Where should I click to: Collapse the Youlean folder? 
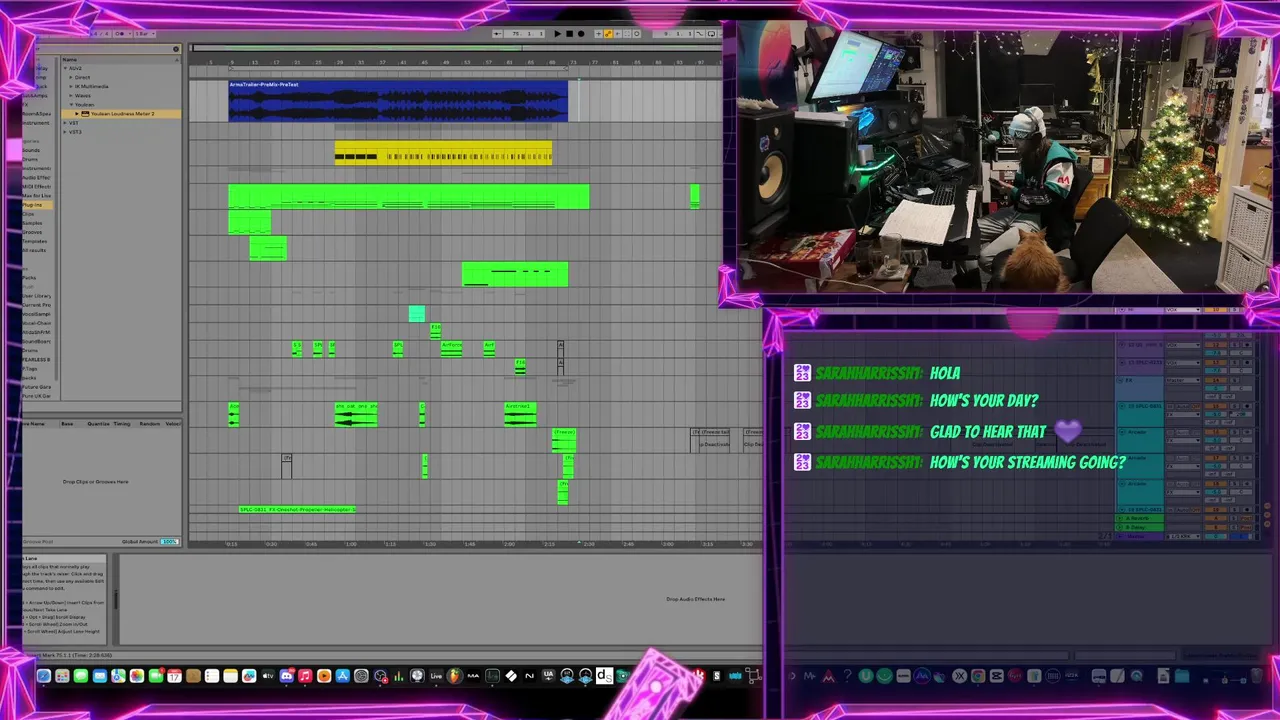[x=71, y=104]
